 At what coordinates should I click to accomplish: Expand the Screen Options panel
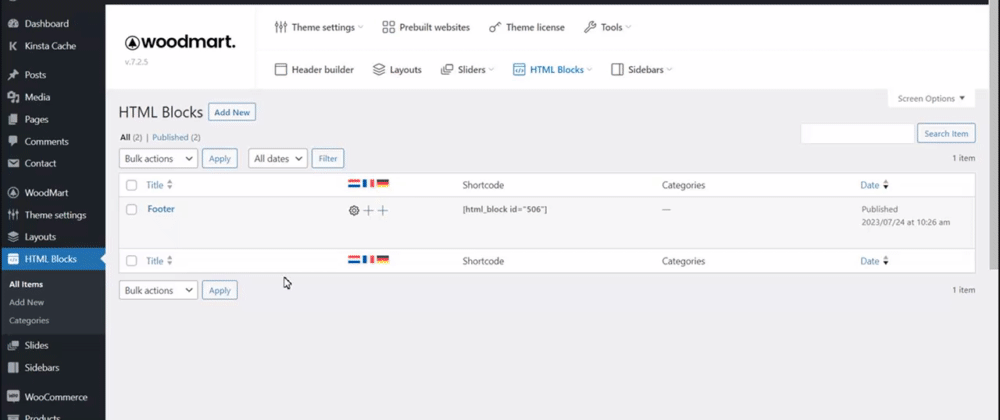click(x=931, y=99)
